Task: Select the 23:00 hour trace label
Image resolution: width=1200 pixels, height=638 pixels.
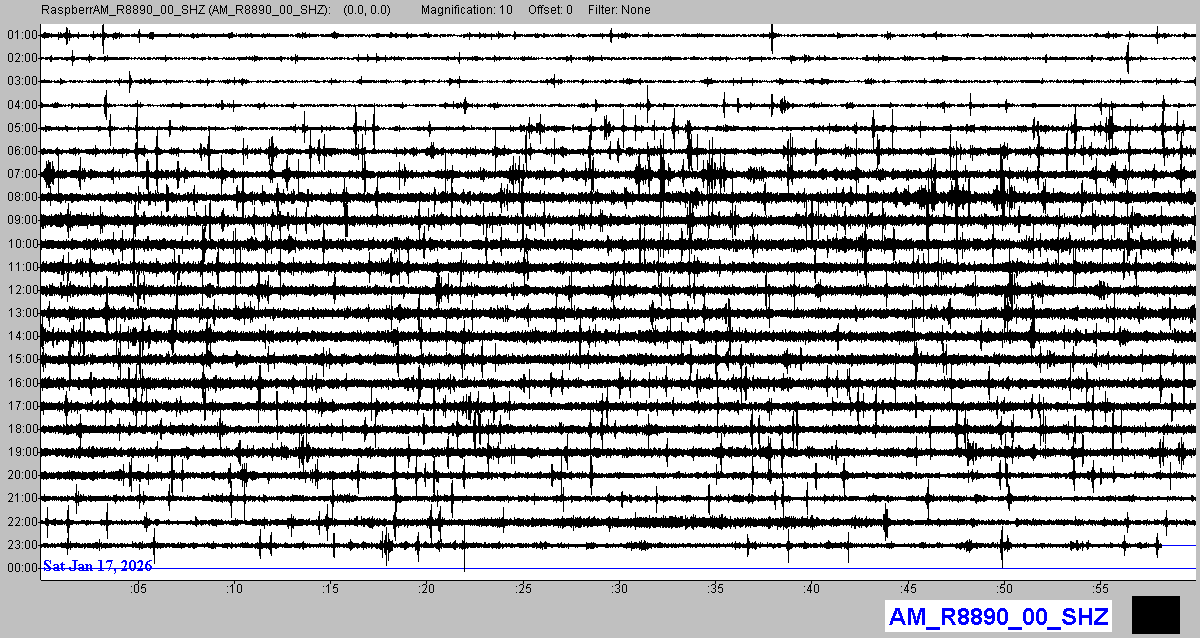Action: pos(21,545)
